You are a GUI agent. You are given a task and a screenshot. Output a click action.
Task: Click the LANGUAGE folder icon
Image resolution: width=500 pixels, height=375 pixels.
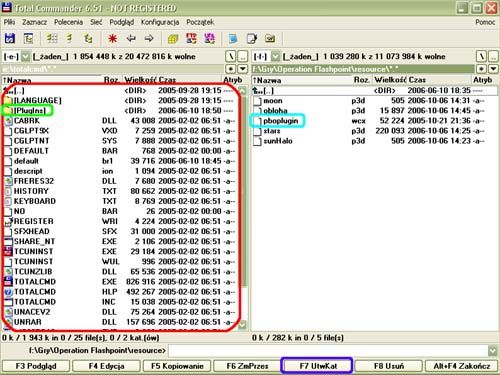(8, 101)
